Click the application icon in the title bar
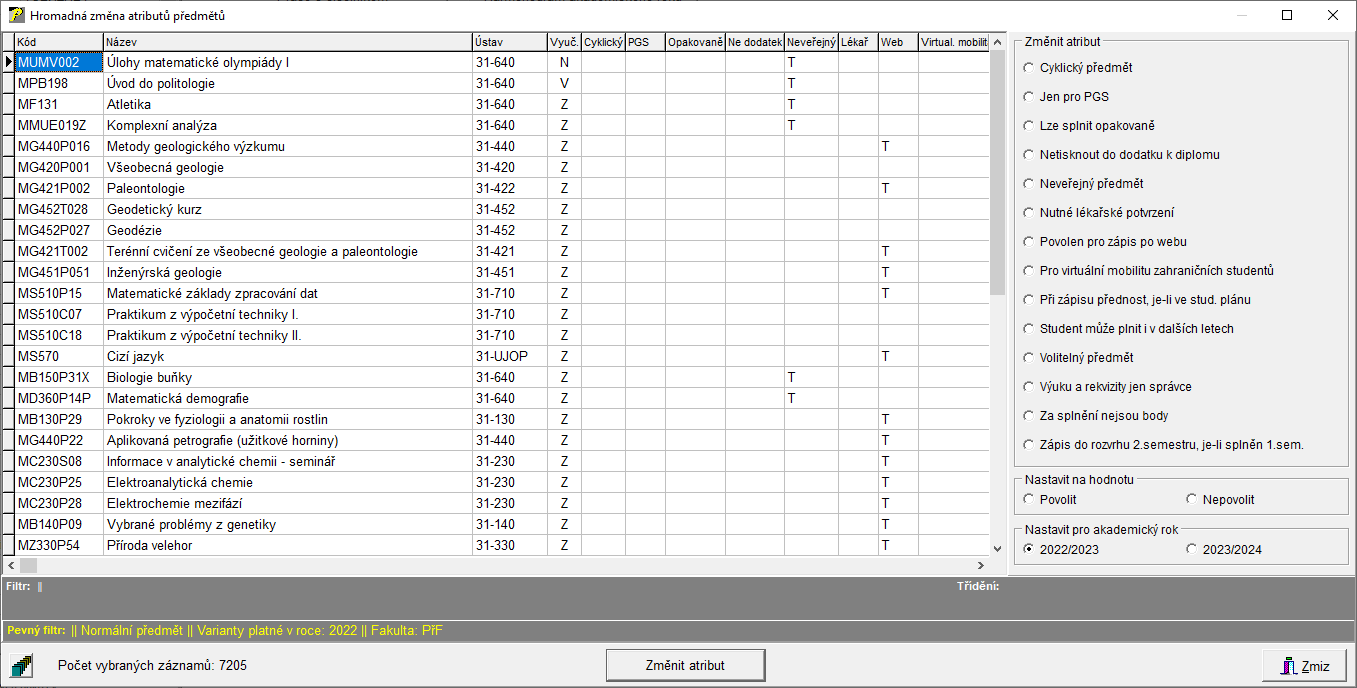 tap(16, 15)
